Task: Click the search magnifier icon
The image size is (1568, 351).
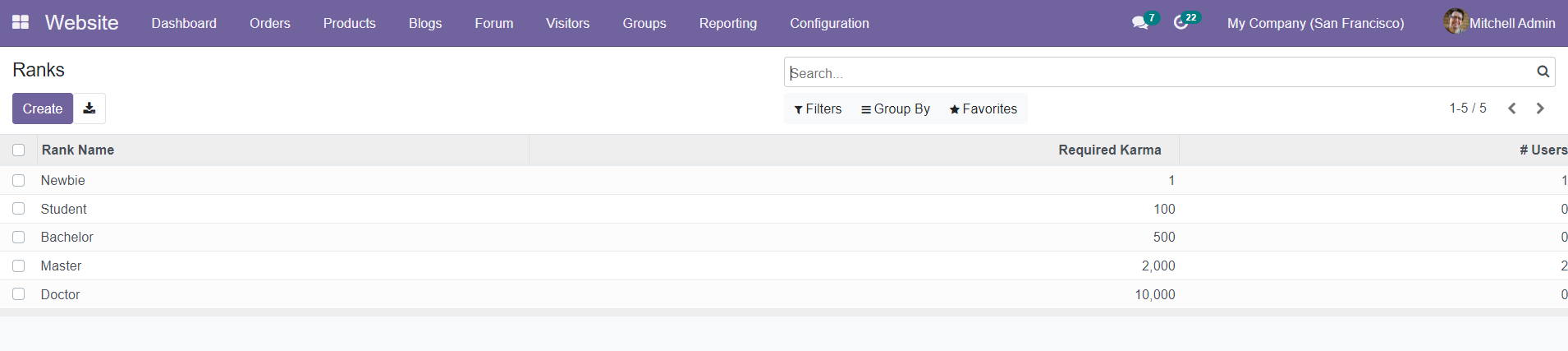Action: click(1543, 72)
